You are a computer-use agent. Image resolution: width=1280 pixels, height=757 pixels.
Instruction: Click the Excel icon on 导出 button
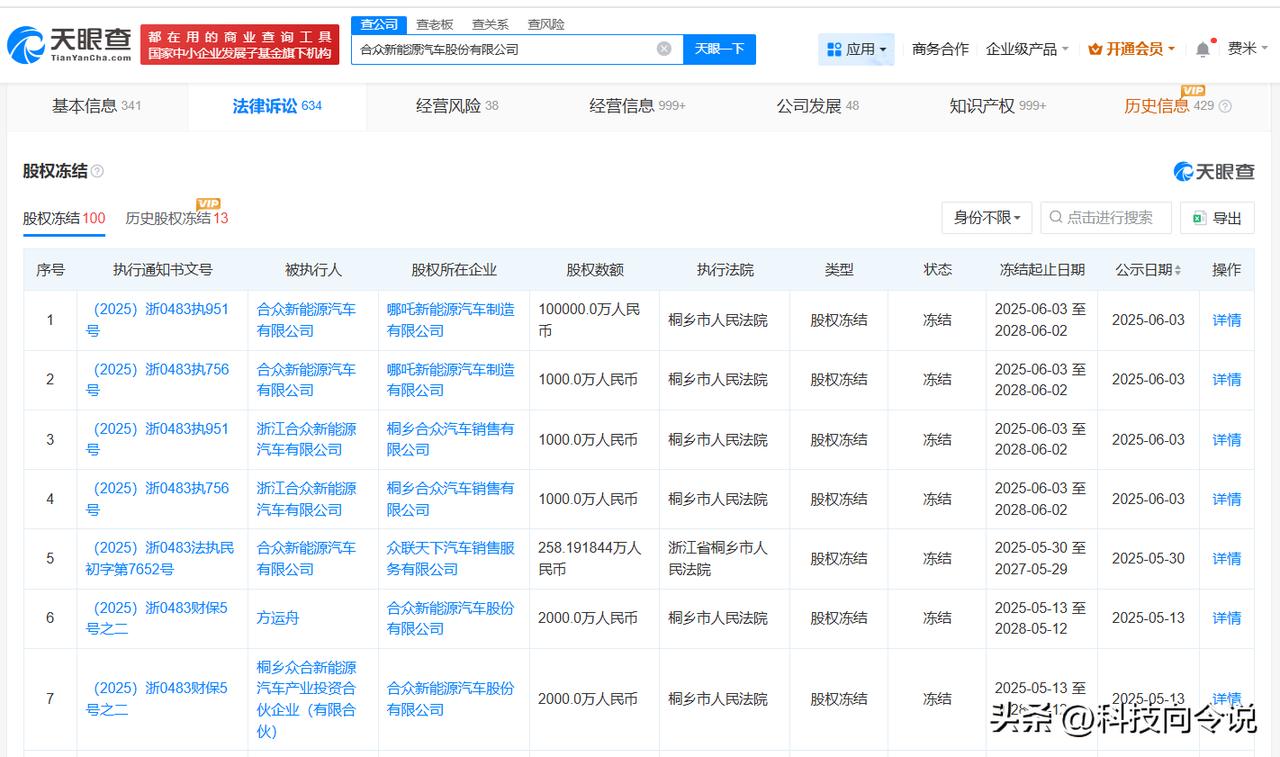[x=1199, y=218]
